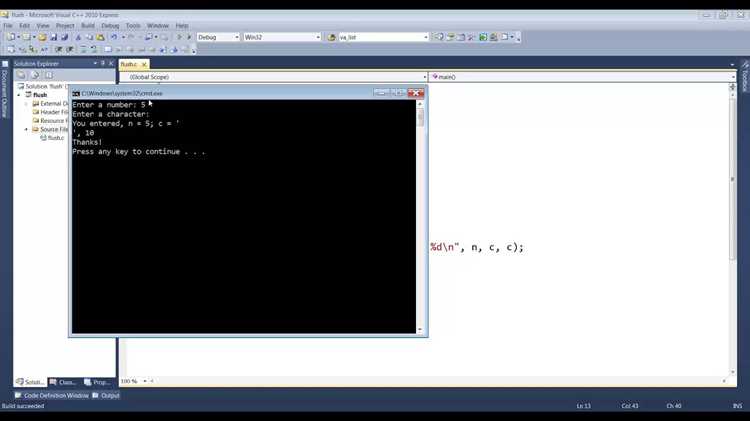Select the Header Files folder in the tree
750x421 pixels.
tap(50, 112)
